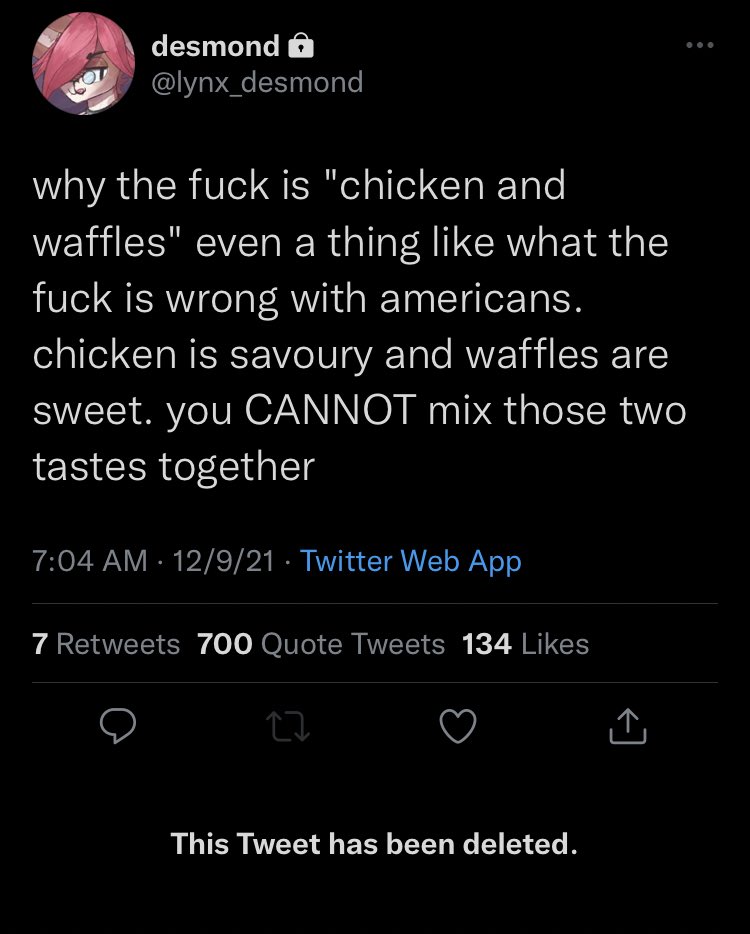The width and height of the screenshot is (750, 934).
Task: Click the 12/9/21 date
Action: 223,562
